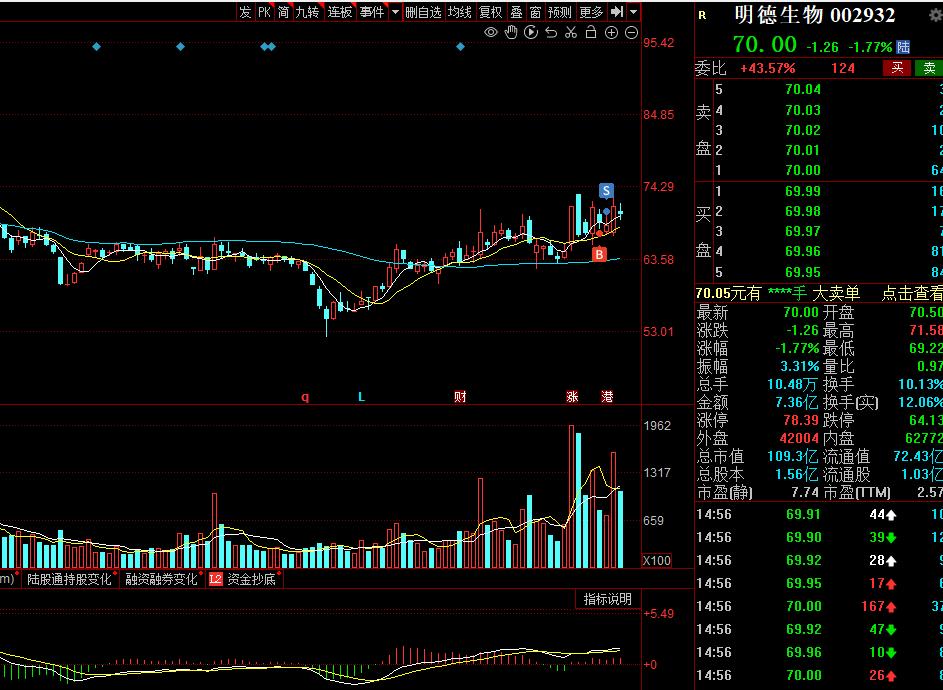The image size is (943, 690).
Task: Select sell level 1 price 70.00
Action: (x=803, y=170)
